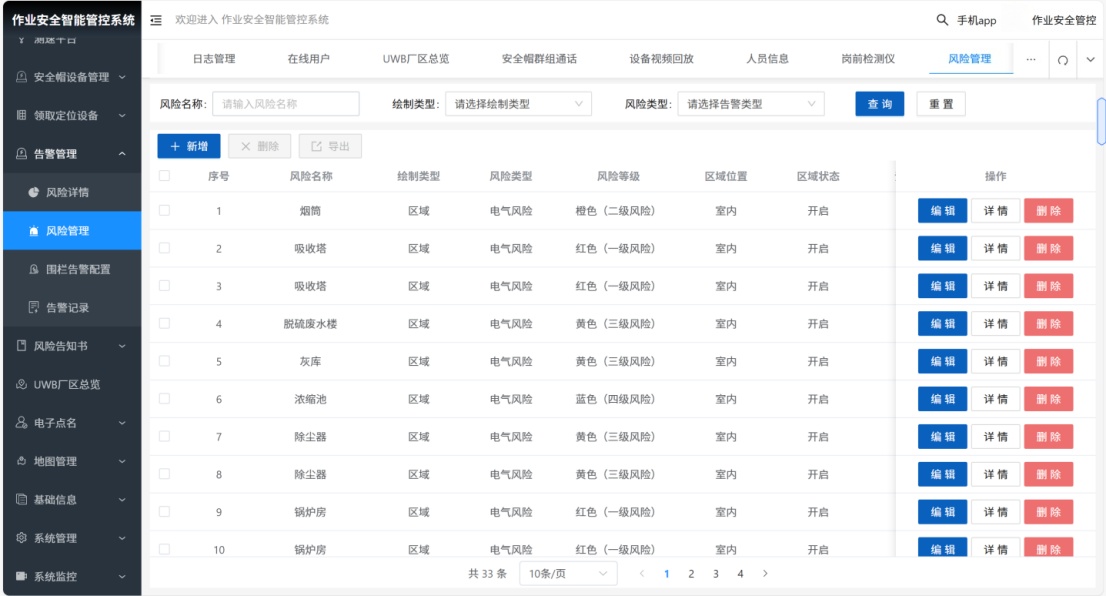This screenshot has height=596, width=1106.
Task: Select the checkbox for row 4 脱硫废水楼
Action: 164,323
